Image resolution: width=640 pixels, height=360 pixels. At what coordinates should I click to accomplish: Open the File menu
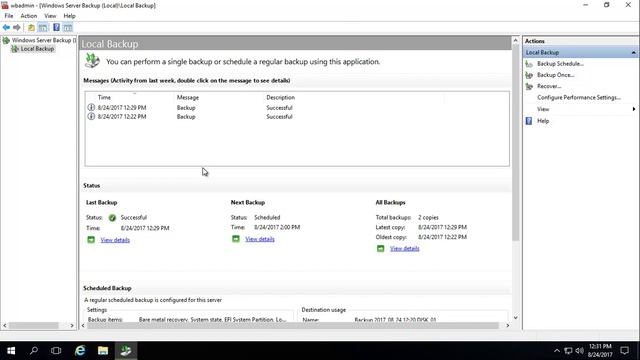coord(9,16)
